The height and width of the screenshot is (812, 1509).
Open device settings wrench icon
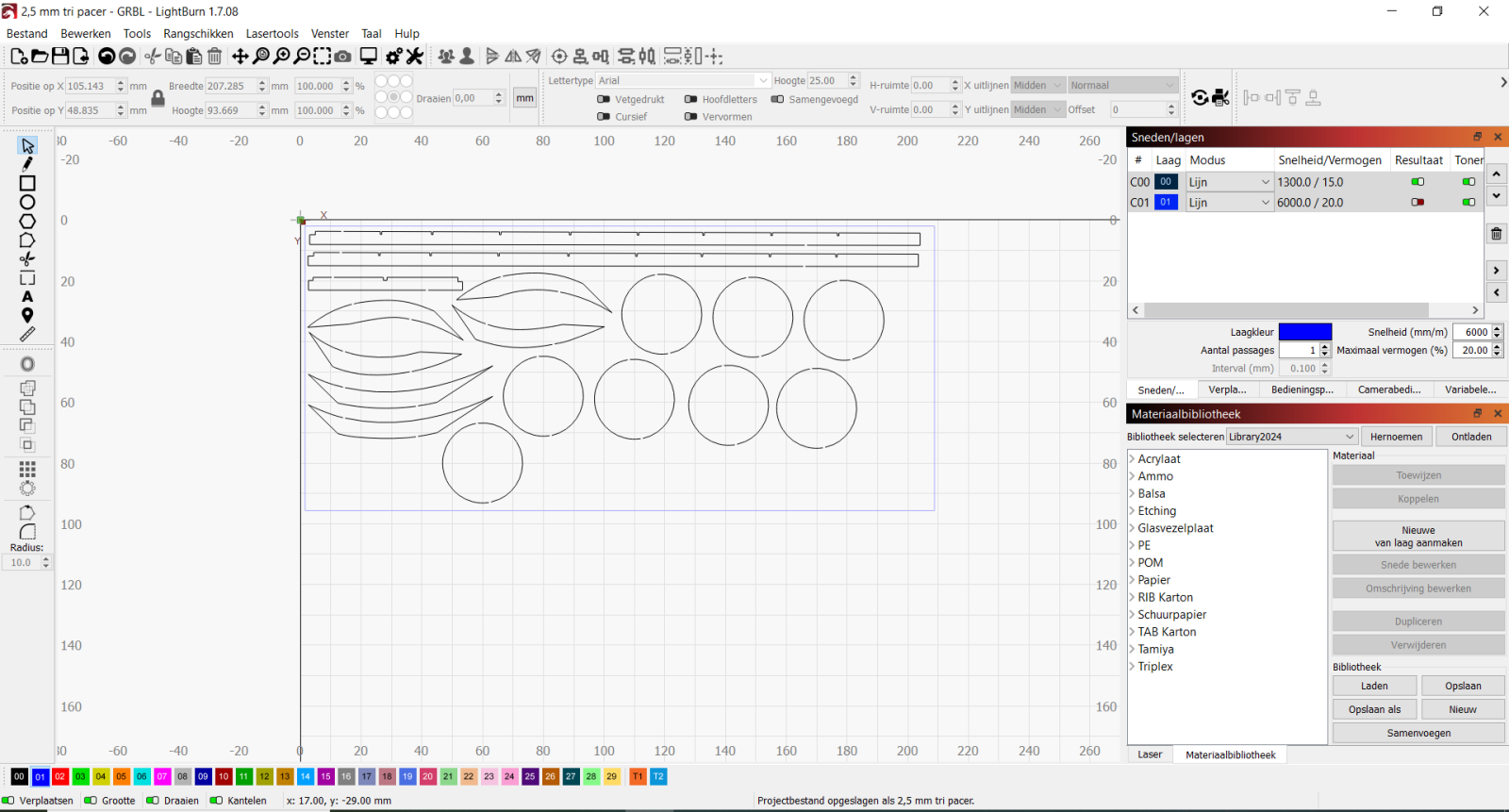tap(415, 57)
